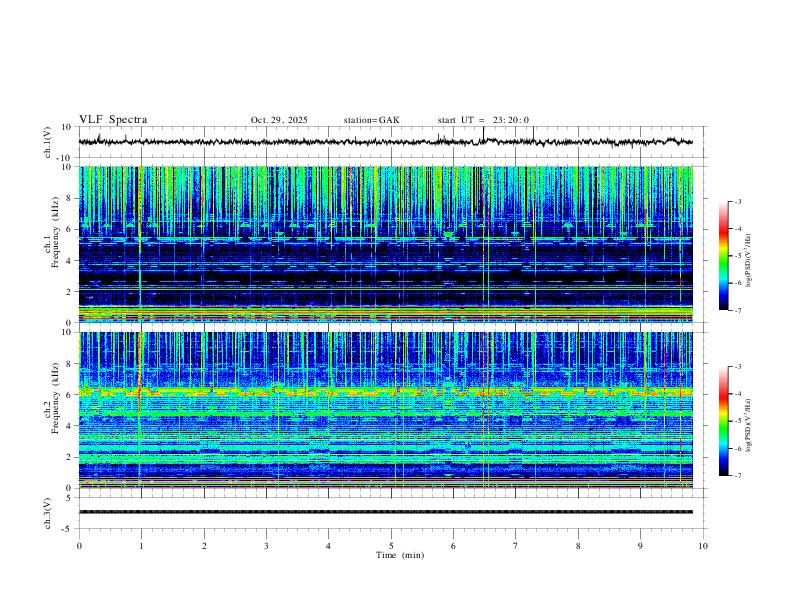The image size is (792, 612).
Task: Click the time axis tick label '3'
Action: coord(266,546)
